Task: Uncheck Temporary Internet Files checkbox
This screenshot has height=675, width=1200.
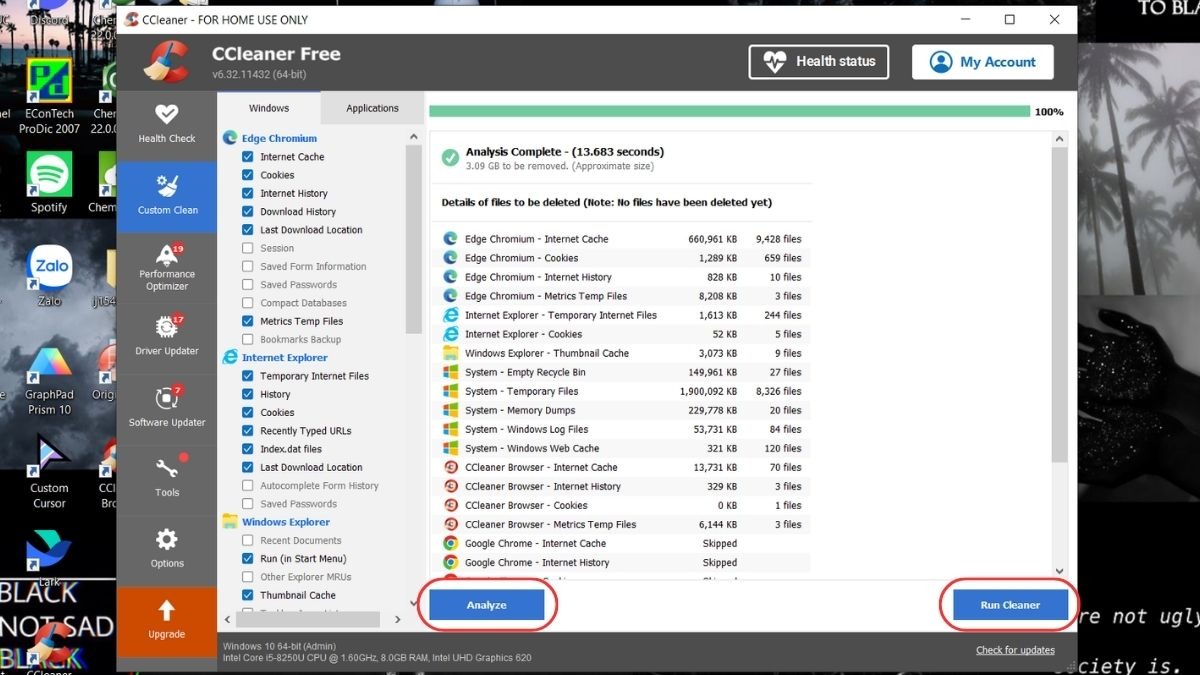Action: tap(248, 376)
